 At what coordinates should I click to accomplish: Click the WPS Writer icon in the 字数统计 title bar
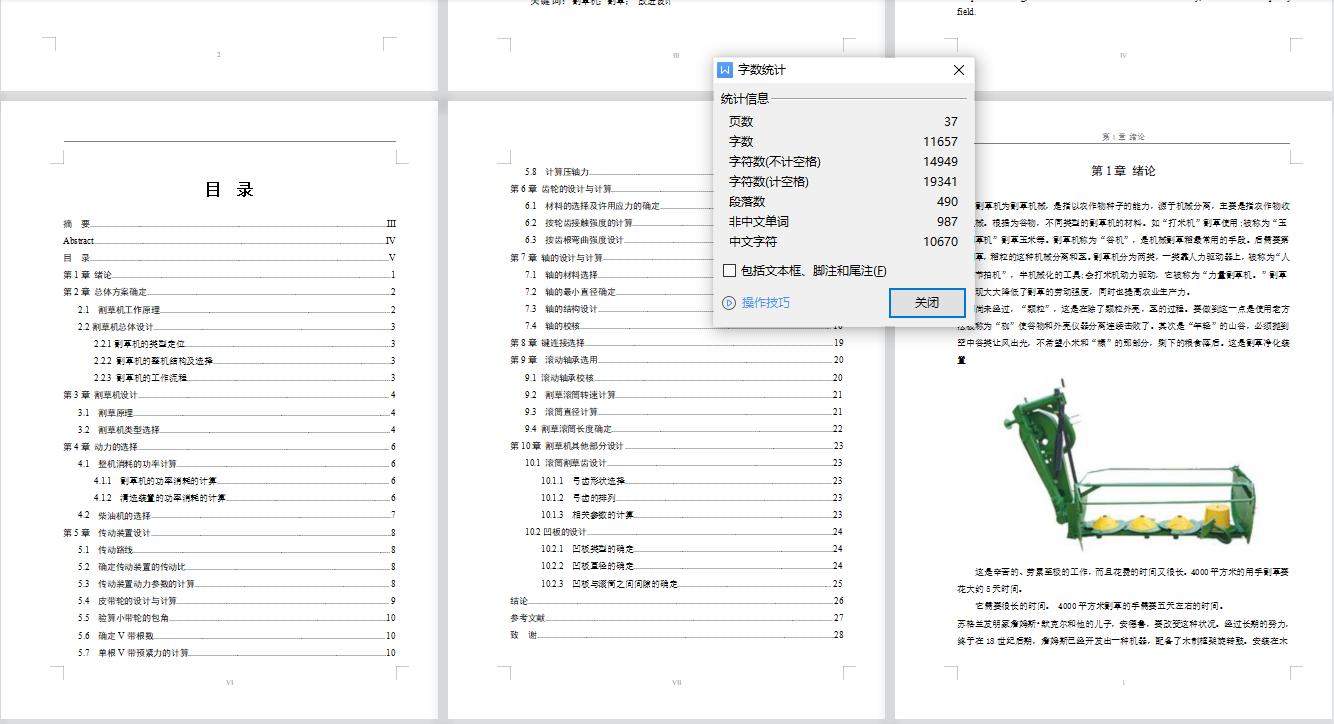click(725, 70)
